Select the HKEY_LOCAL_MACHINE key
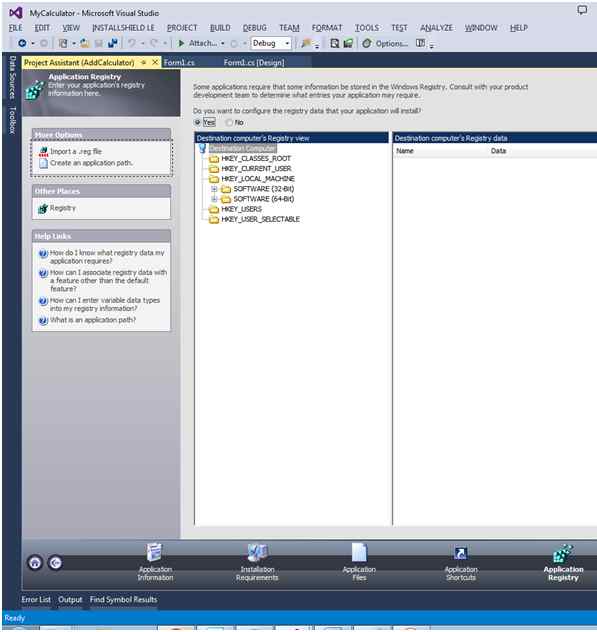Viewport: 597px width, 632px height. [x=258, y=179]
